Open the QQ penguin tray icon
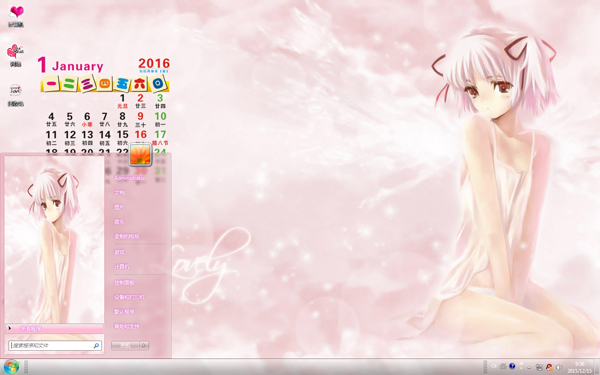The width and height of the screenshot is (600, 375). pyautogui.click(x=549, y=367)
